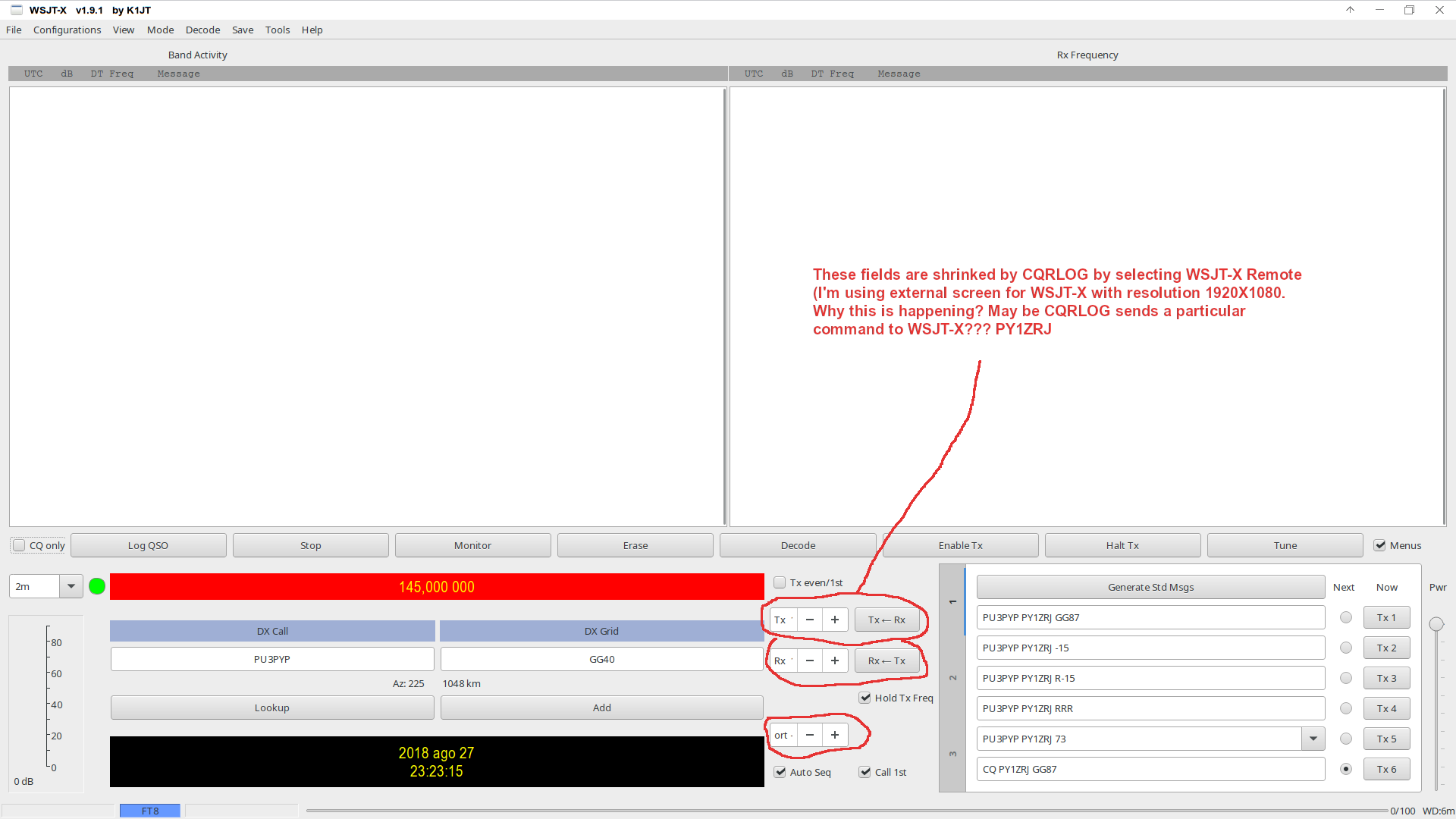Click the PU3PYP PY1ZRJ RRR message field
This screenshot has width=1456, height=819.
pos(1150,708)
